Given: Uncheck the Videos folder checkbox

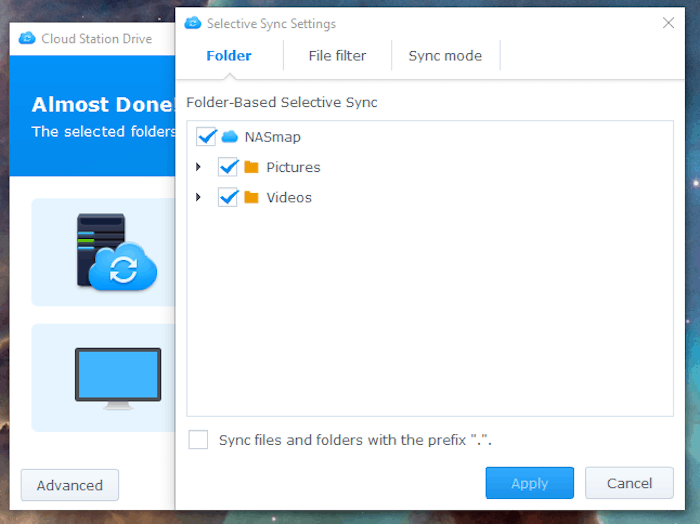Looking at the screenshot, I should 228,197.
